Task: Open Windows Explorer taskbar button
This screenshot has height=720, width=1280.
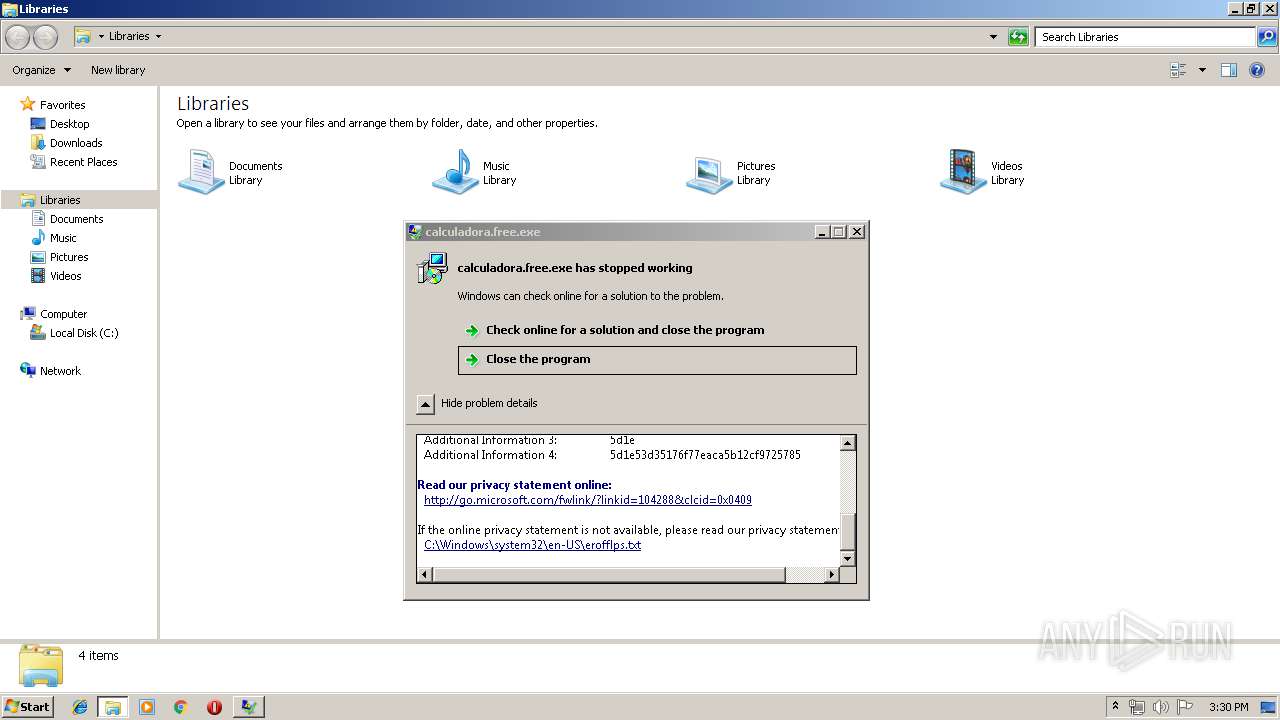Action: tap(112, 707)
